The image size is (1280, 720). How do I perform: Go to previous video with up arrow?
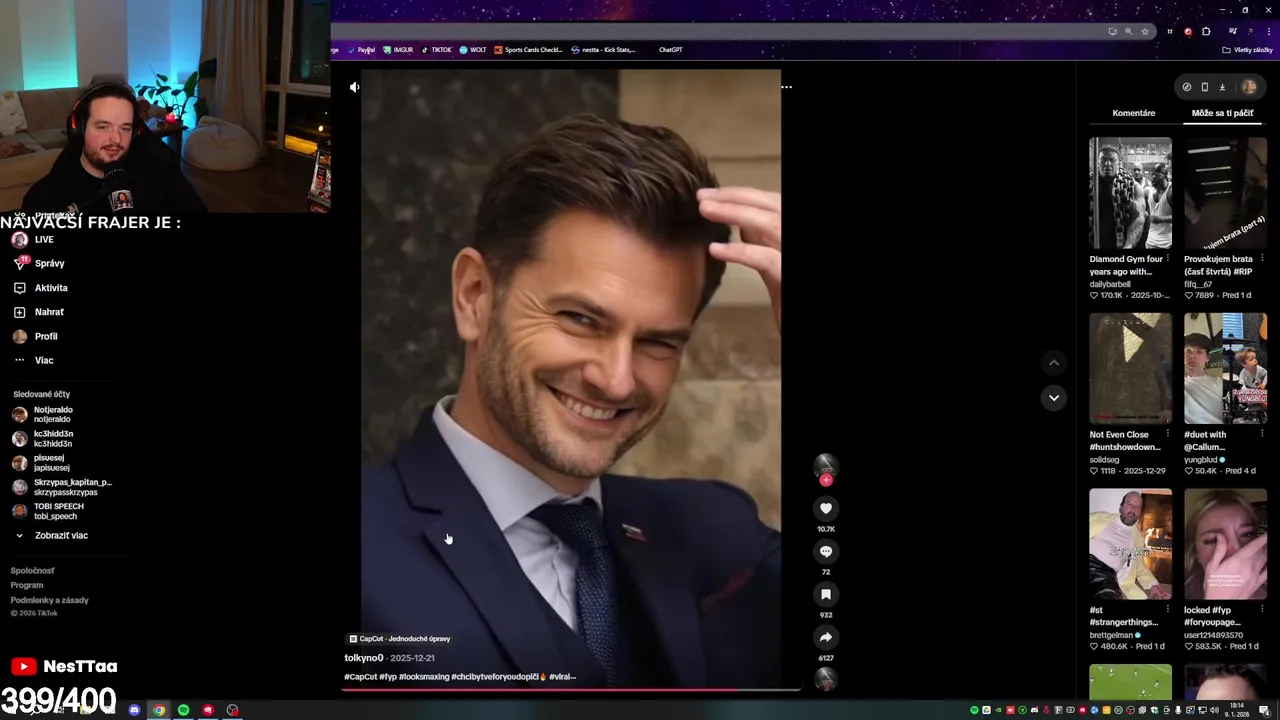[1053, 362]
